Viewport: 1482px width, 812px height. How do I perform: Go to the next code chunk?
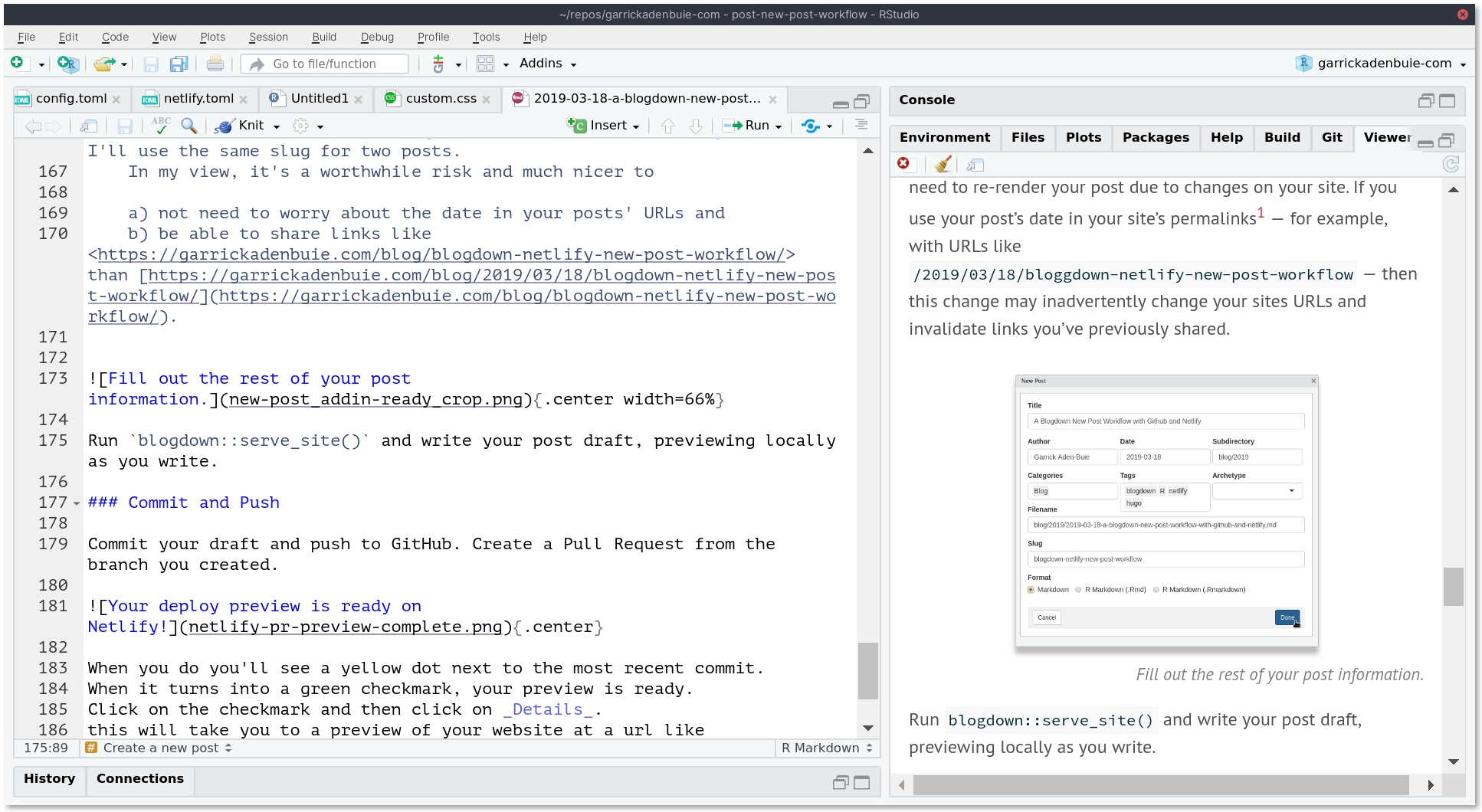pos(696,126)
